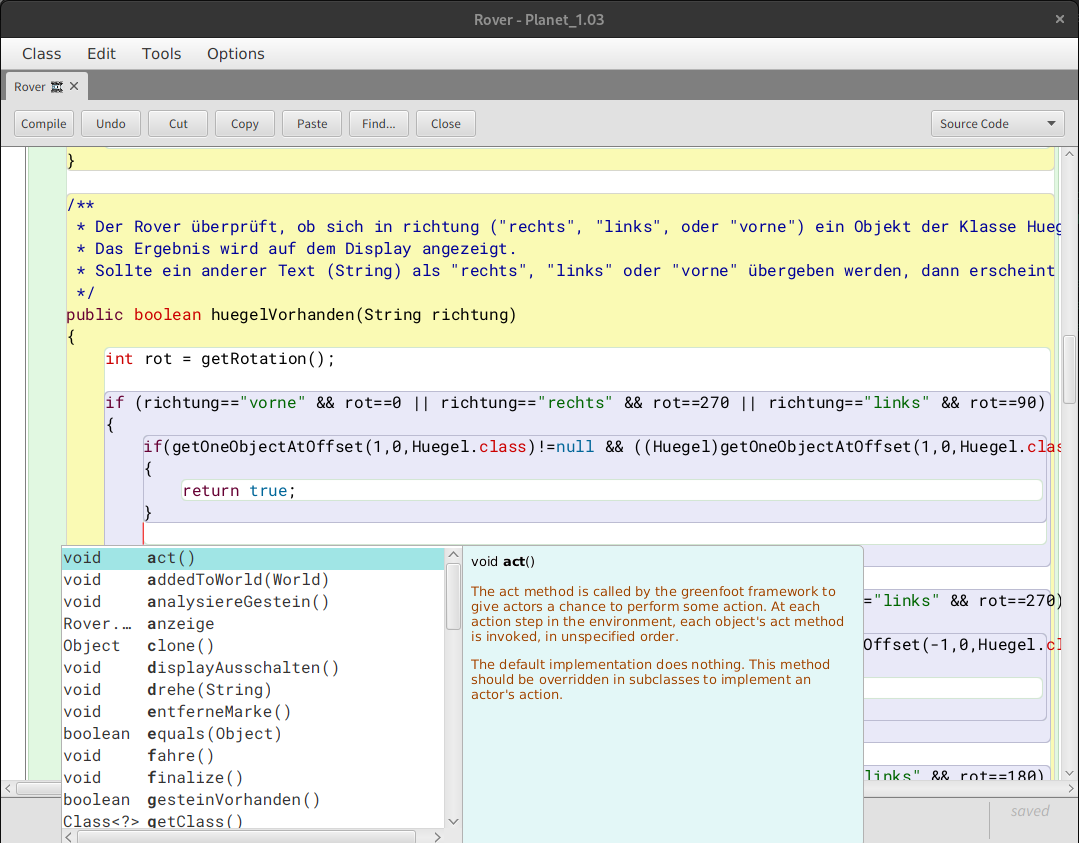Screen dimensions: 1079x843
Task: Select equals(Object) suggestion
Action: point(253,734)
